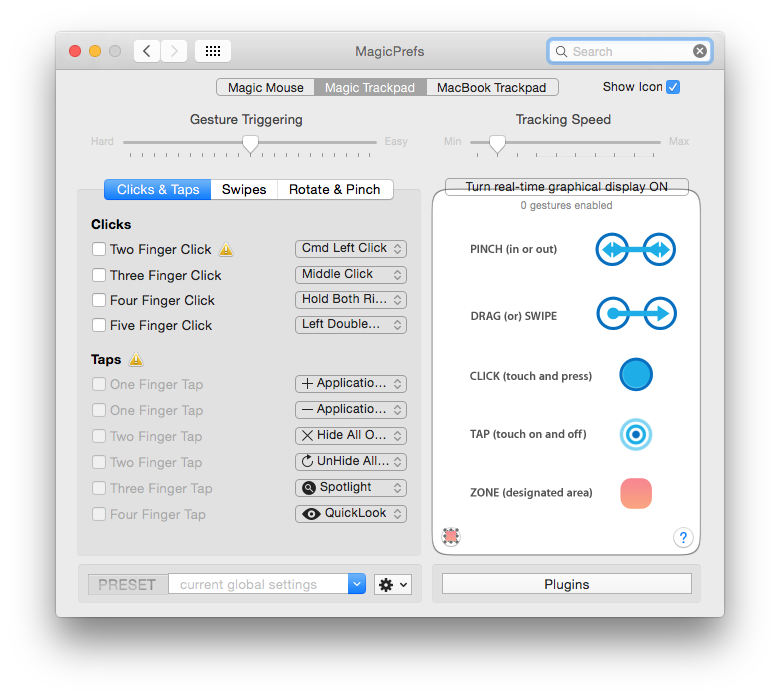Open the show all preferences grid

pyautogui.click(x=212, y=51)
